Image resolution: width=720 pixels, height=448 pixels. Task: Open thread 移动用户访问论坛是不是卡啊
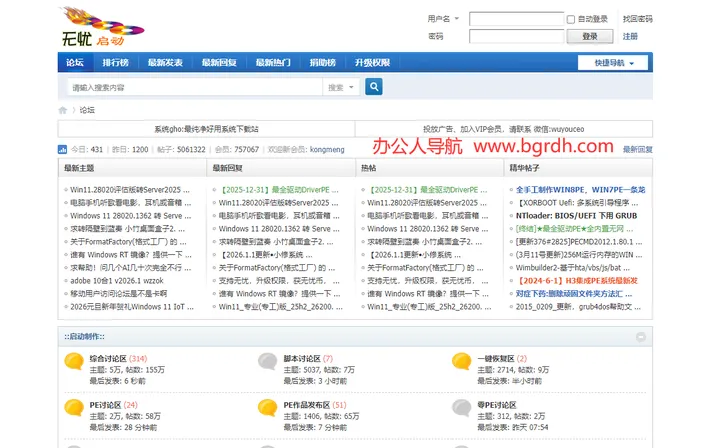tap(118, 293)
